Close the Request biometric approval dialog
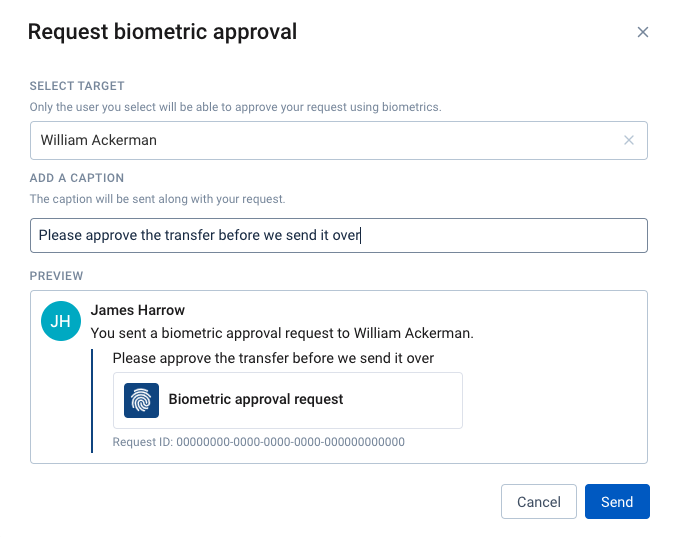Viewport: 675px width, 537px height. tap(642, 32)
